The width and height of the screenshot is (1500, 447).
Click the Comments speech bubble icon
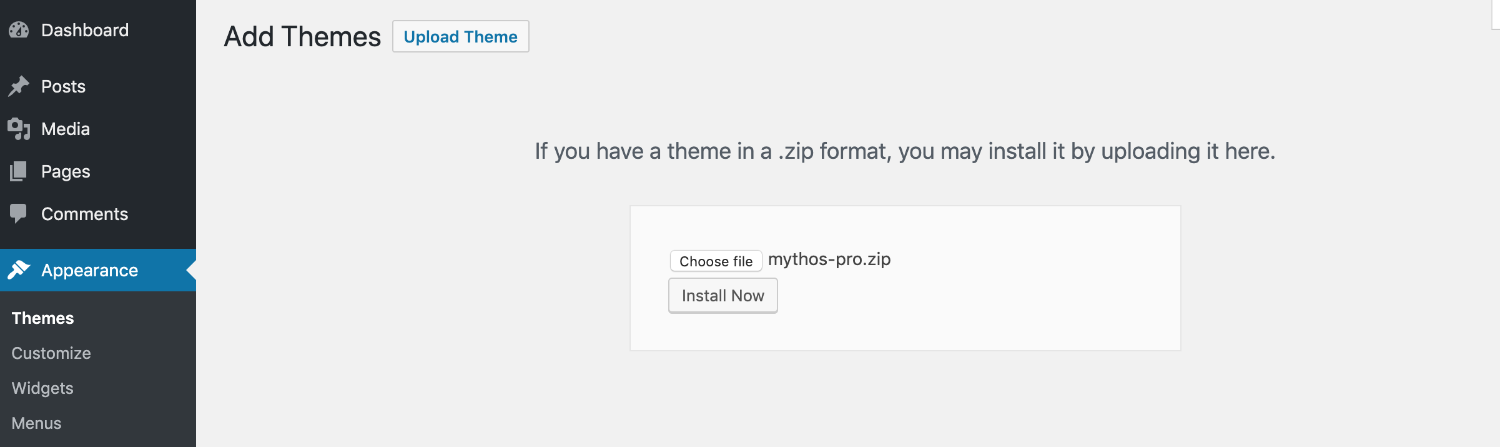tap(18, 214)
